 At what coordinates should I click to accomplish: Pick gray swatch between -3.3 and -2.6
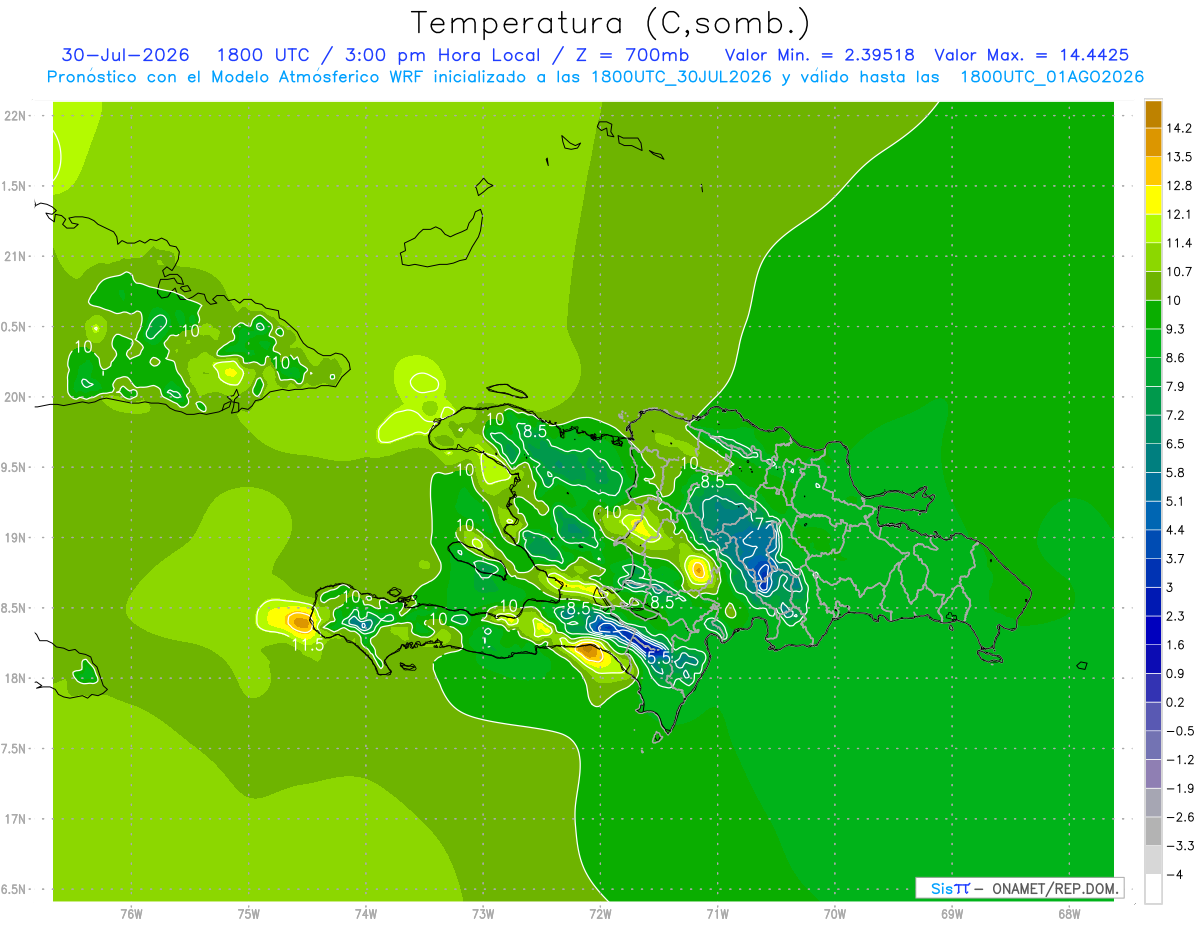click(1153, 831)
